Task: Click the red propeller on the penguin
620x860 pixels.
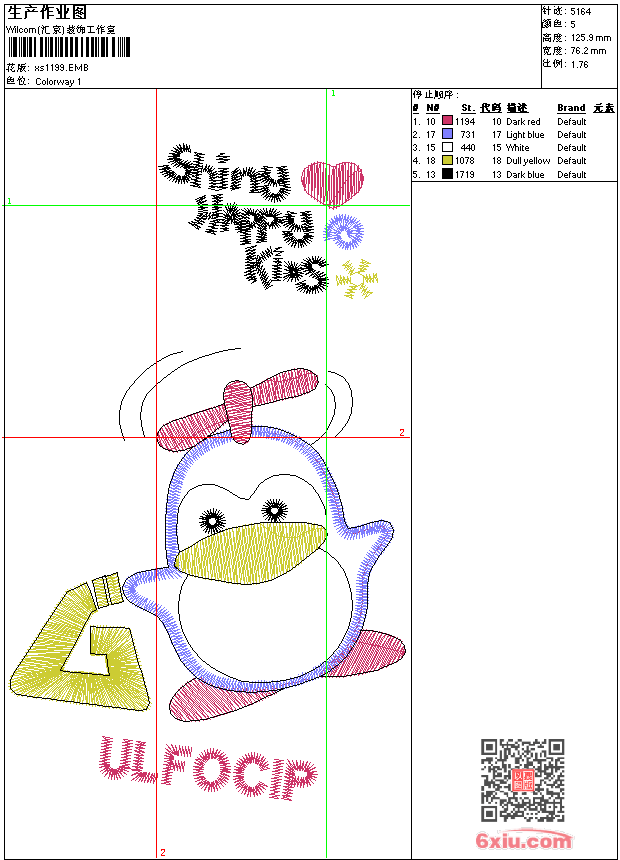Action: (238, 410)
